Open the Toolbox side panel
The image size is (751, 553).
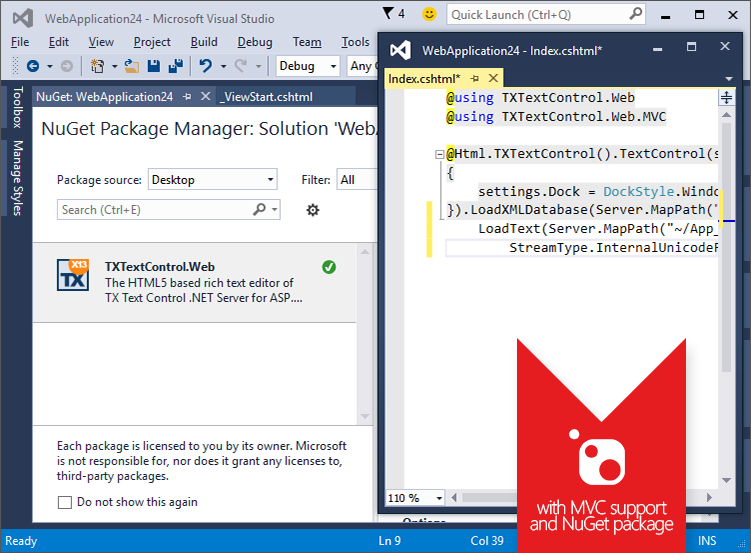point(17,108)
